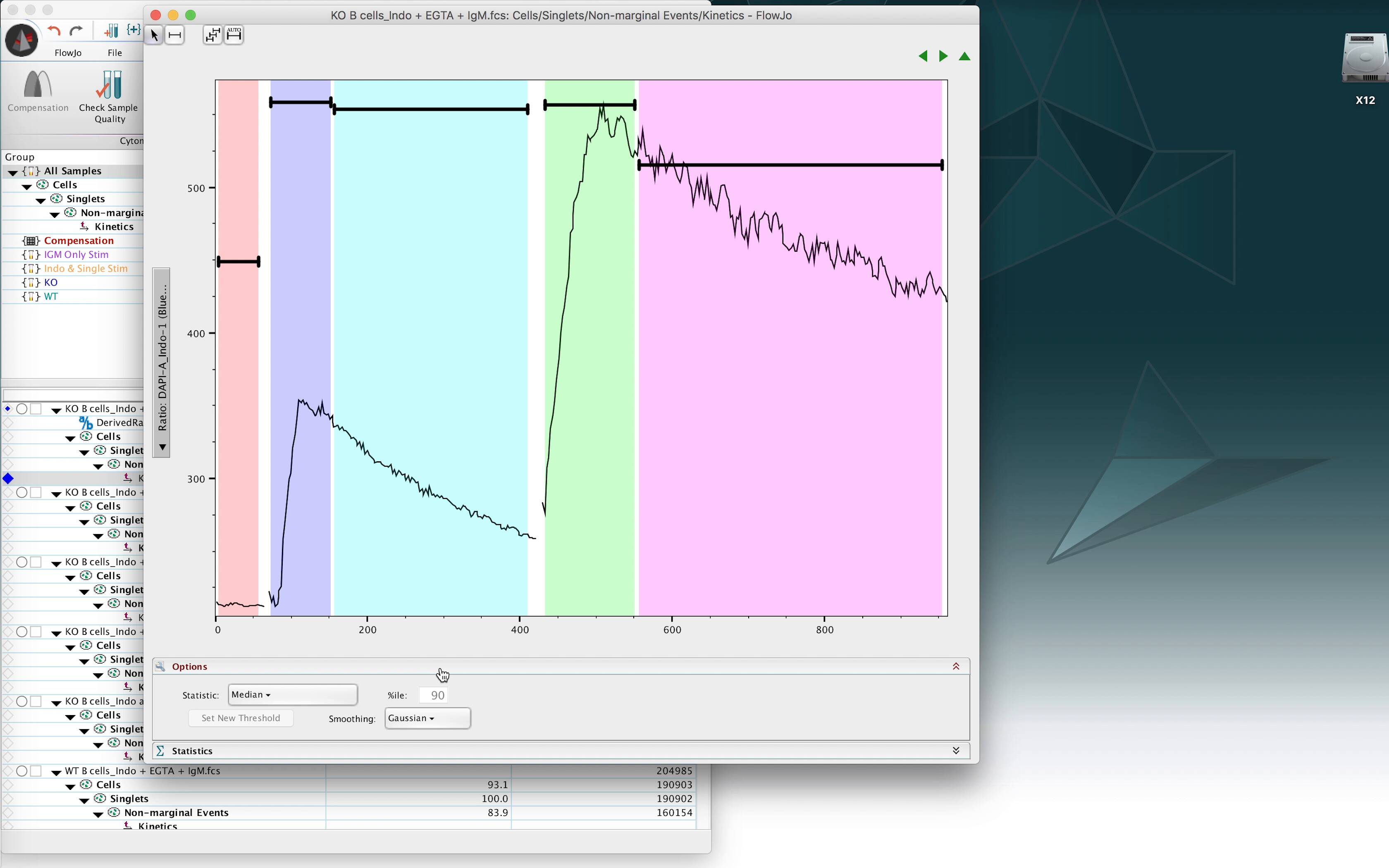The width and height of the screenshot is (1389, 868).
Task: Click Set New Threshold button
Action: coord(241,718)
